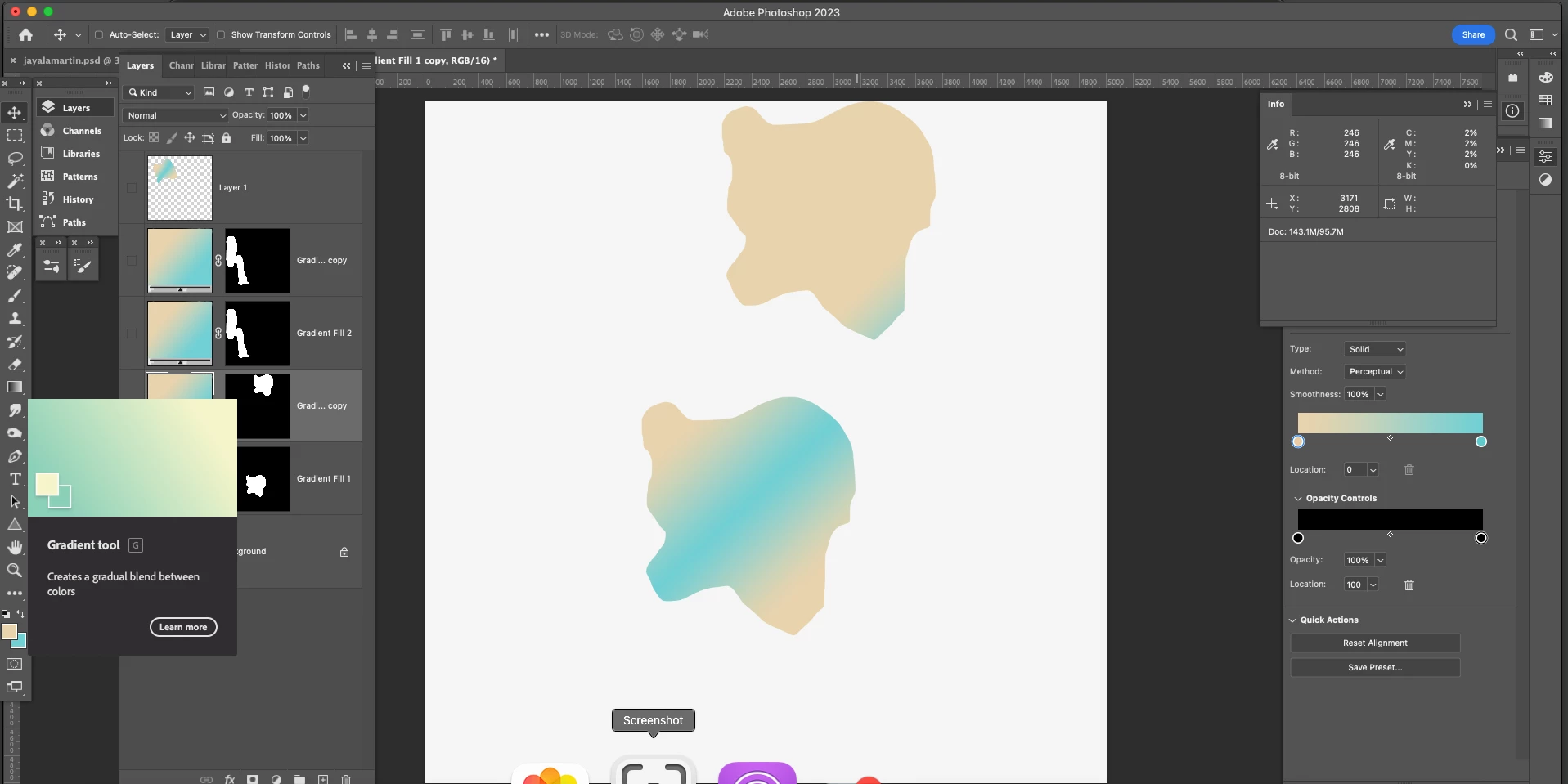Toggle Quick Mask mode

pos(15,664)
